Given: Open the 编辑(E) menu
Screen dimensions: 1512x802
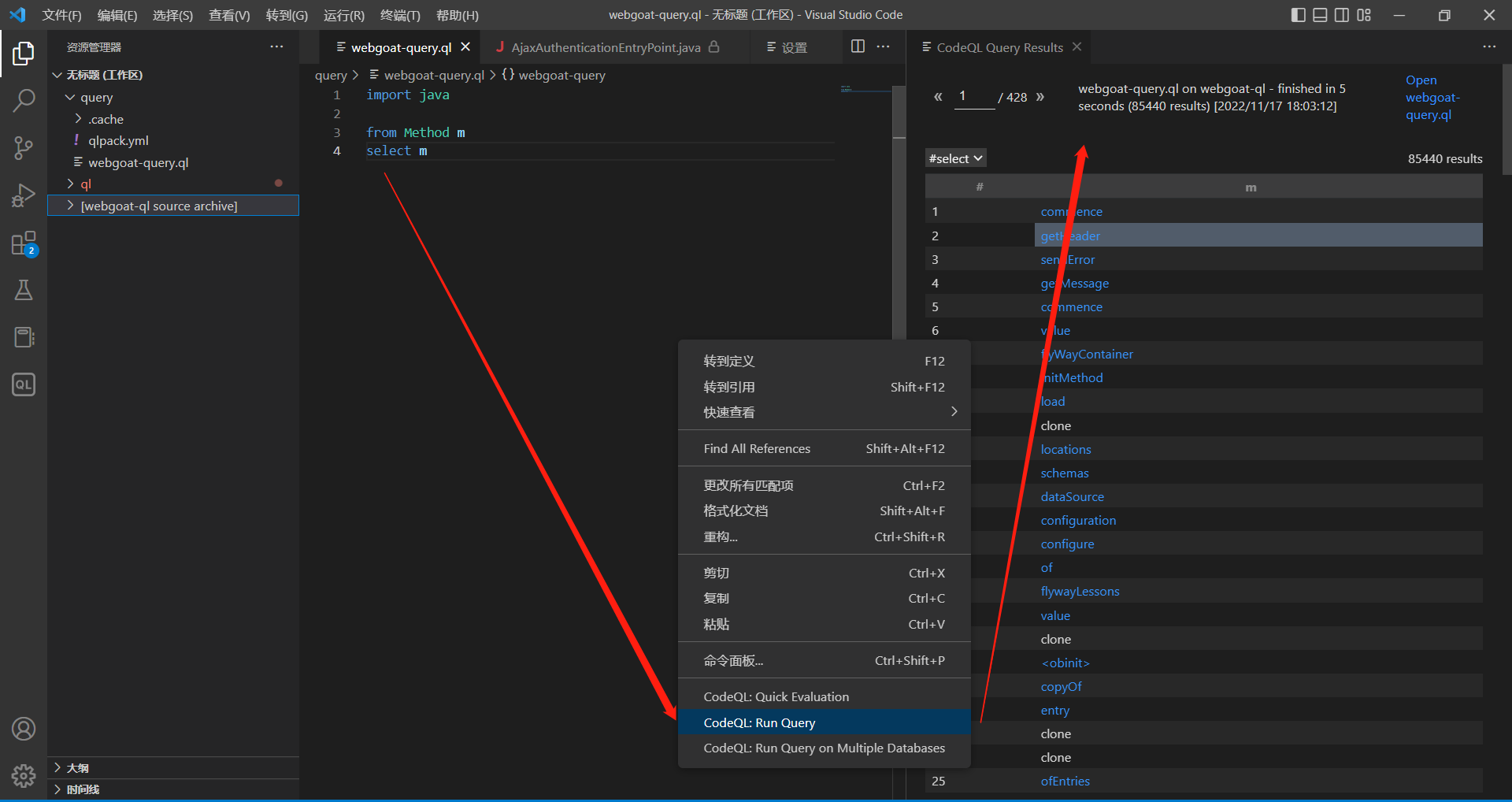Looking at the screenshot, I should (x=117, y=15).
